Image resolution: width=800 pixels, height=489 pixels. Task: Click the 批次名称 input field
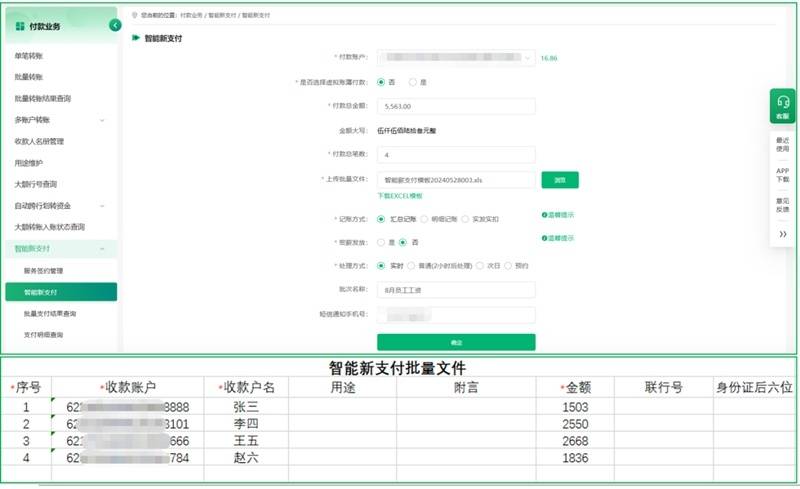(x=456, y=290)
